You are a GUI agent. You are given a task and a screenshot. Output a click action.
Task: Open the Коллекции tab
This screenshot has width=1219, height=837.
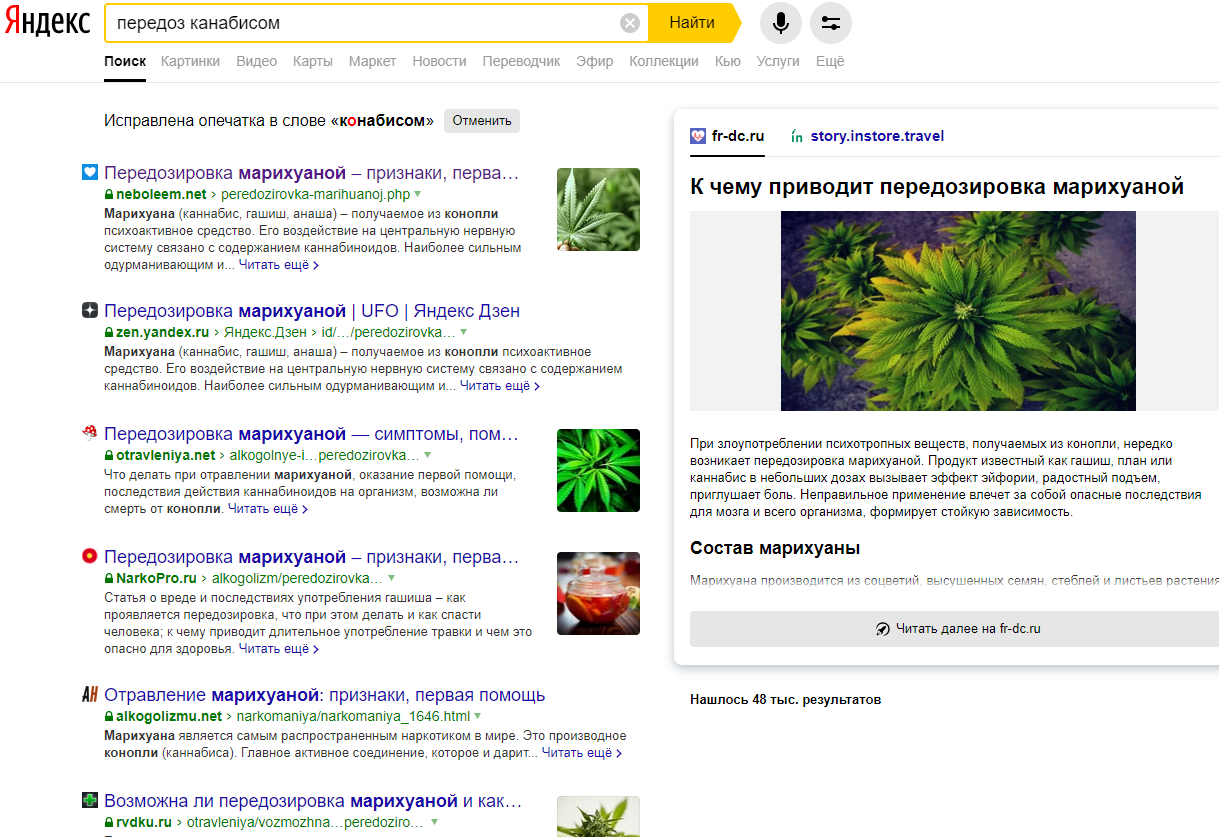(664, 61)
